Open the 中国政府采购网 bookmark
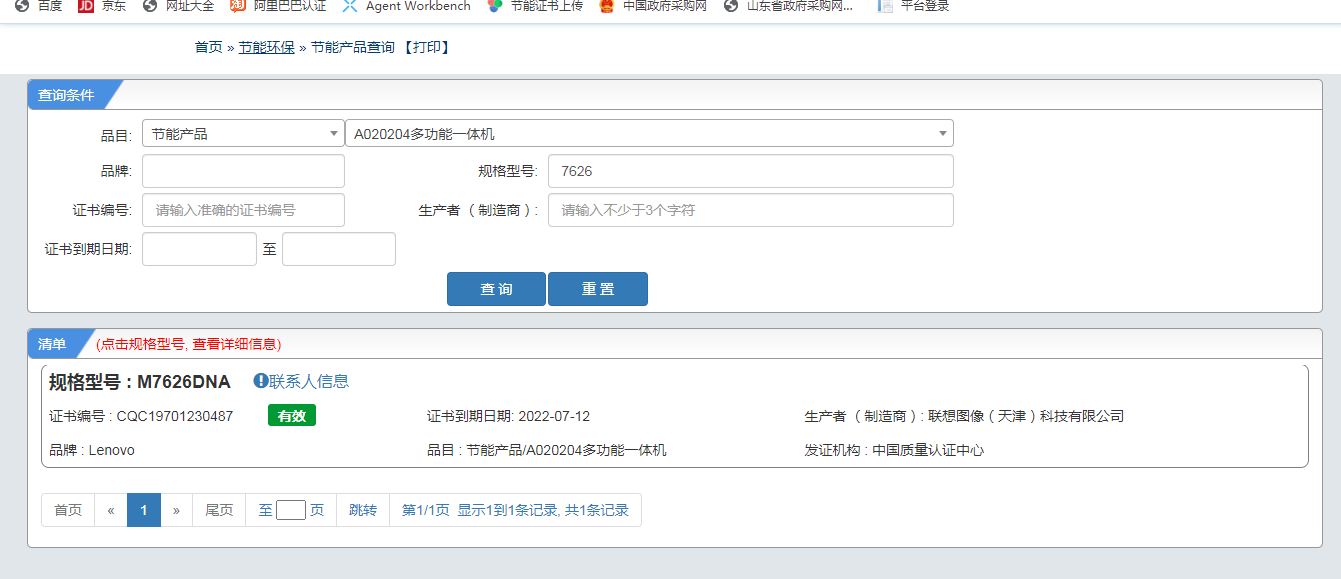Image resolution: width=1341 pixels, height=579 pixels. pyautogui.click(x=653, y=6)
